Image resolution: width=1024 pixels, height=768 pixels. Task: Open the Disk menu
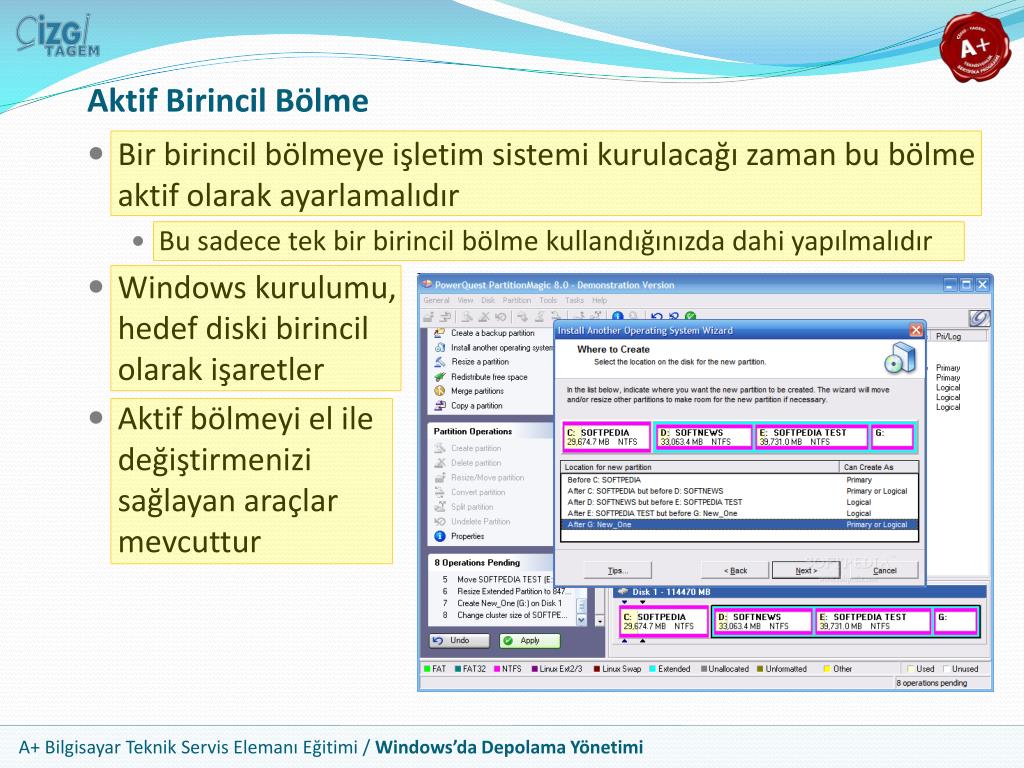tap(488, 300)
